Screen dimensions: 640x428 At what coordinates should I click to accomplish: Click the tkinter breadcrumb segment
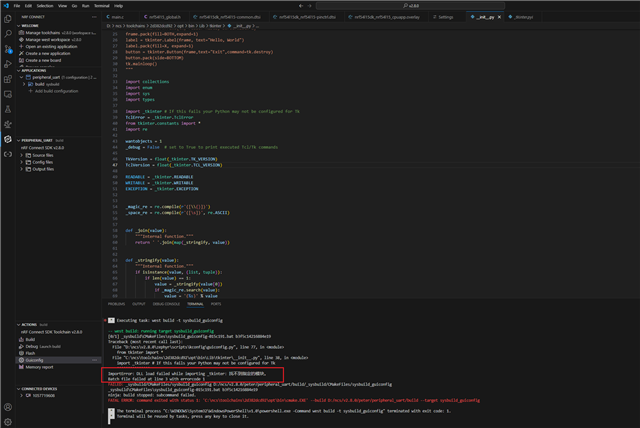coord(215,26)
